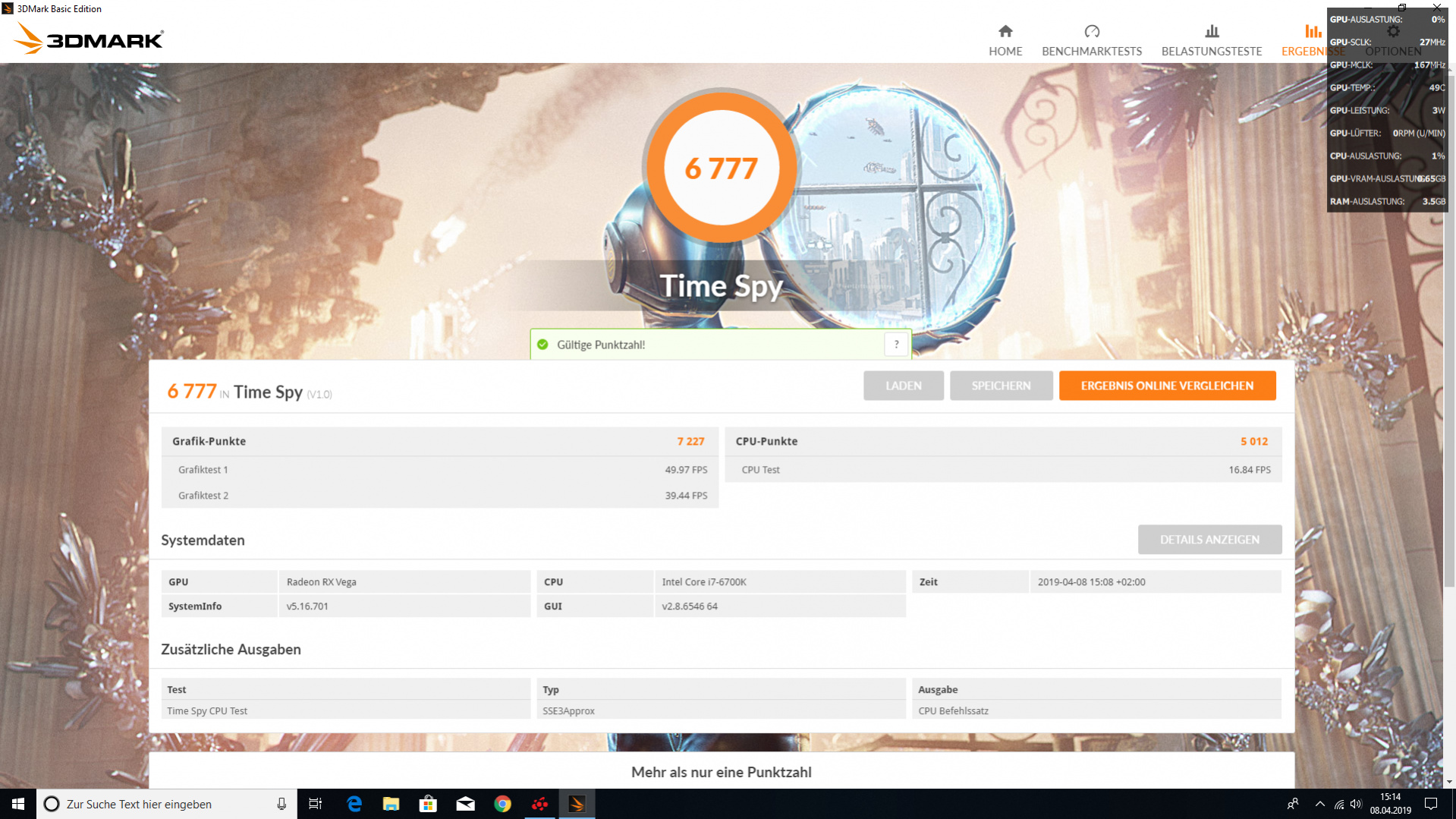Click the volume speaker tray icon
Image resolution: width=1456 pixels, height=819 pixels.
coord(1356,804)
